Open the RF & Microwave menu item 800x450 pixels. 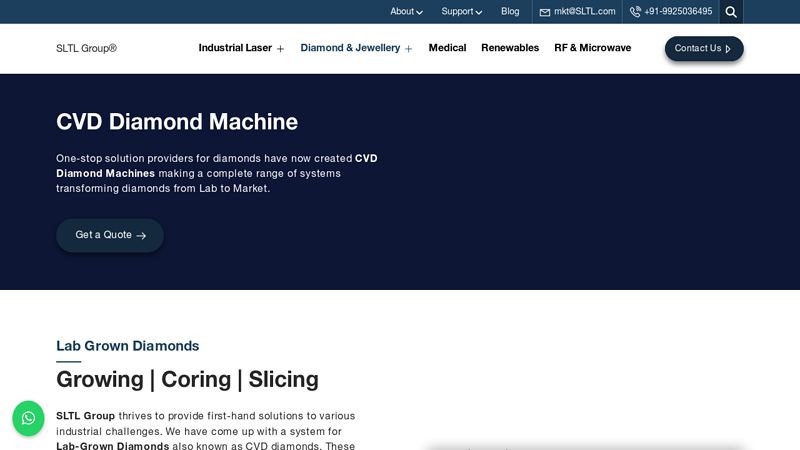coord(592,48)
